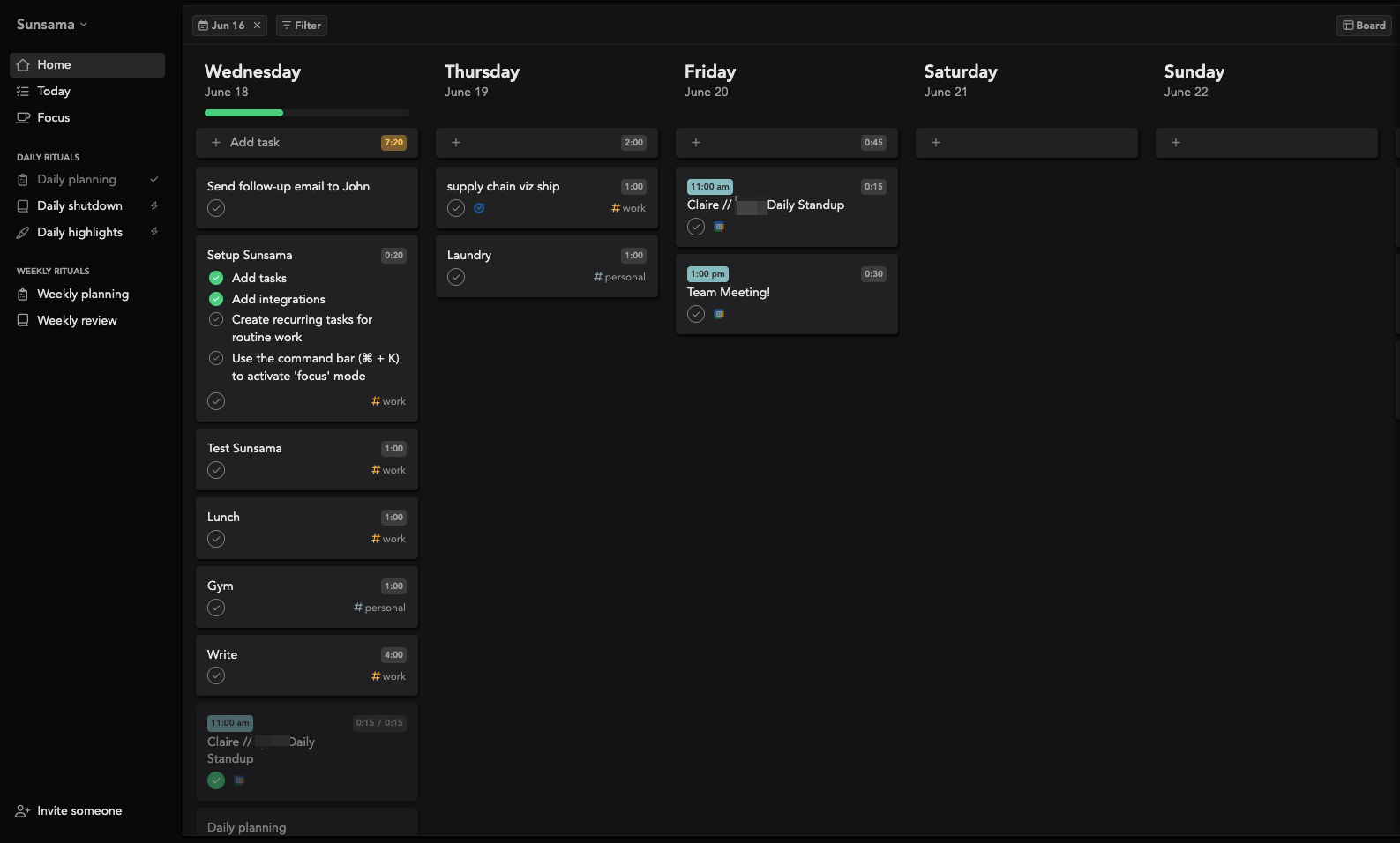
Task: Open Daily shutdown ritual
Action: coord(79,205)
